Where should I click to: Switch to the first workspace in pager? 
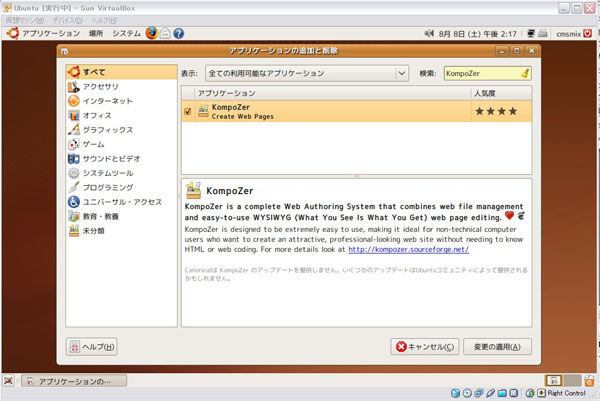pos(554,381)
